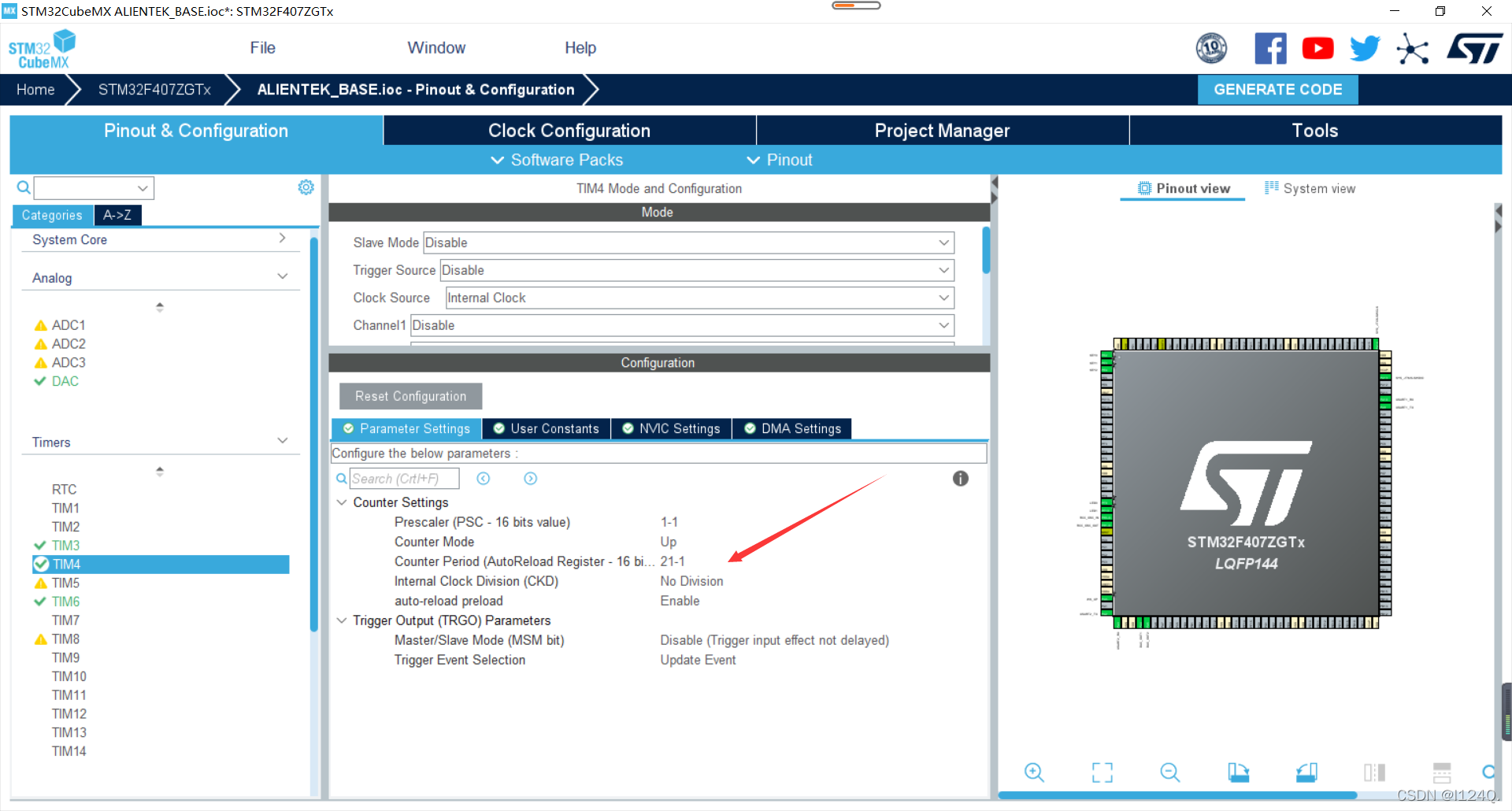Click the peripheral search magnifier icon
The height and width of the screenshot is (811, 1512).
[x=24, y=187]
